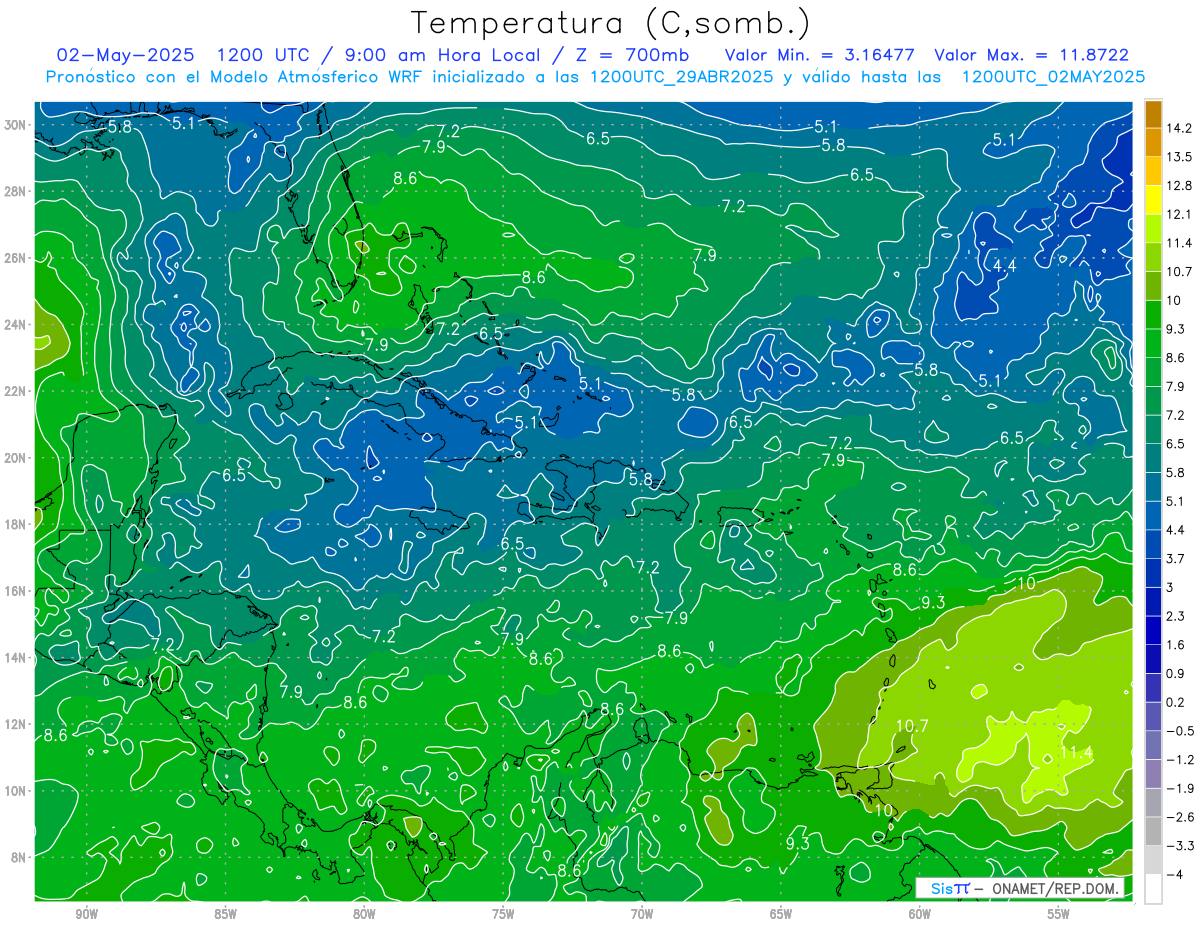Screen dimensions: 1200x927
Task: Click the 11.4 contour label on the map
Action: (x=1076, y=752)
